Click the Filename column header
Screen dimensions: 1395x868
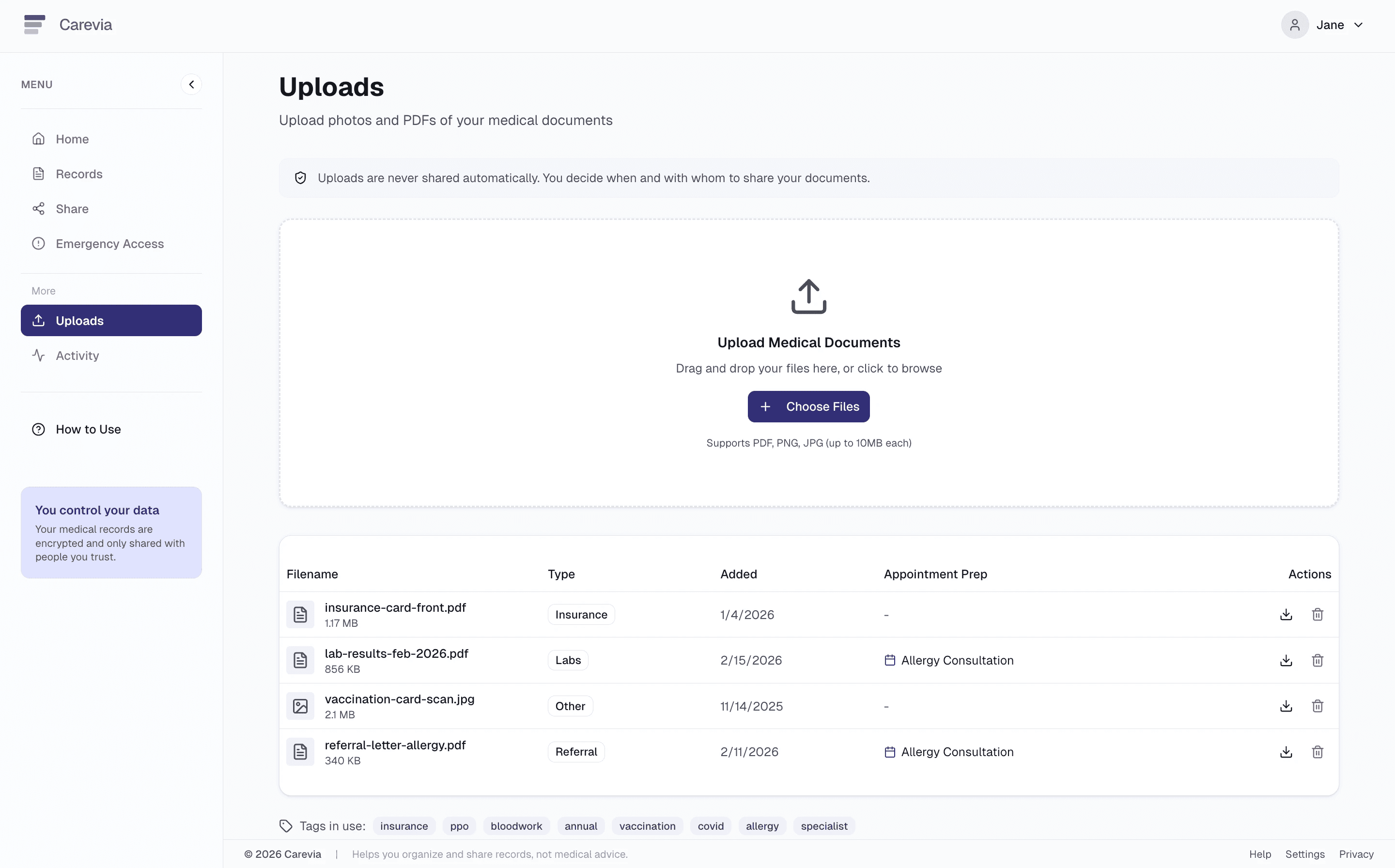point(312,574)
